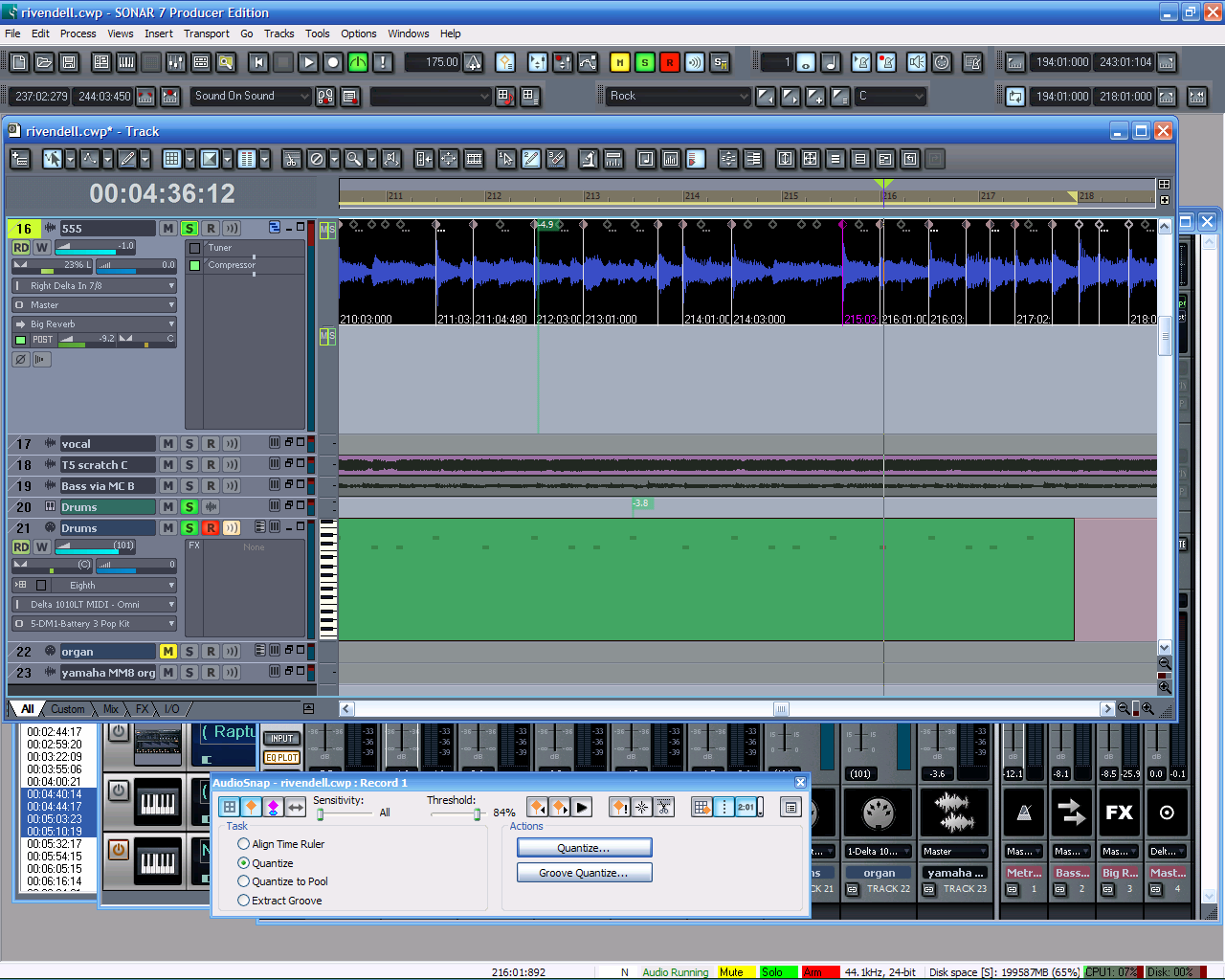1225x980 pixels.
Task: Switch to the FX tab
Action: [x=143, y=709]
